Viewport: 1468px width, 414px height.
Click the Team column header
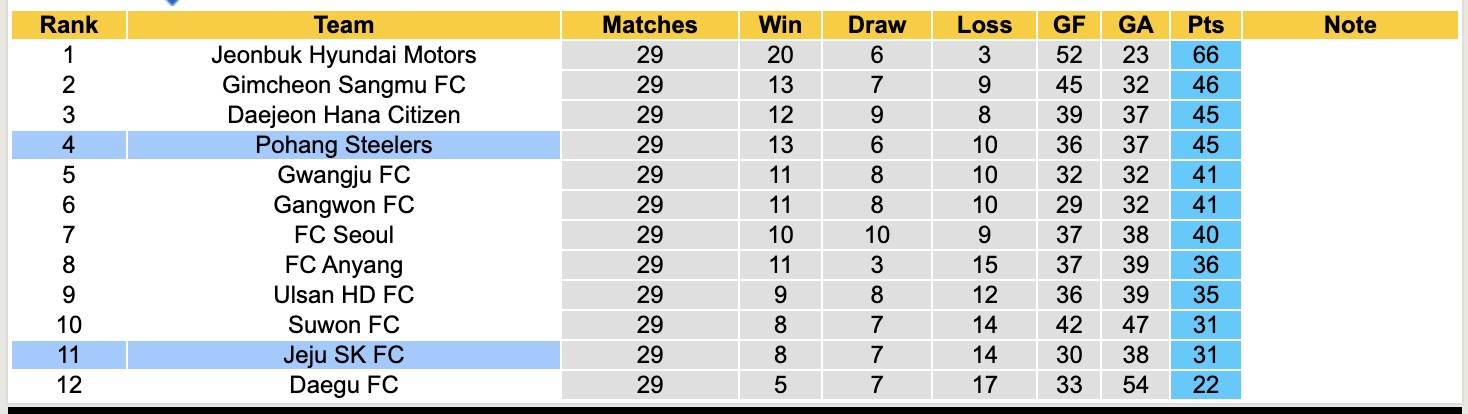[x=343, y=25]
